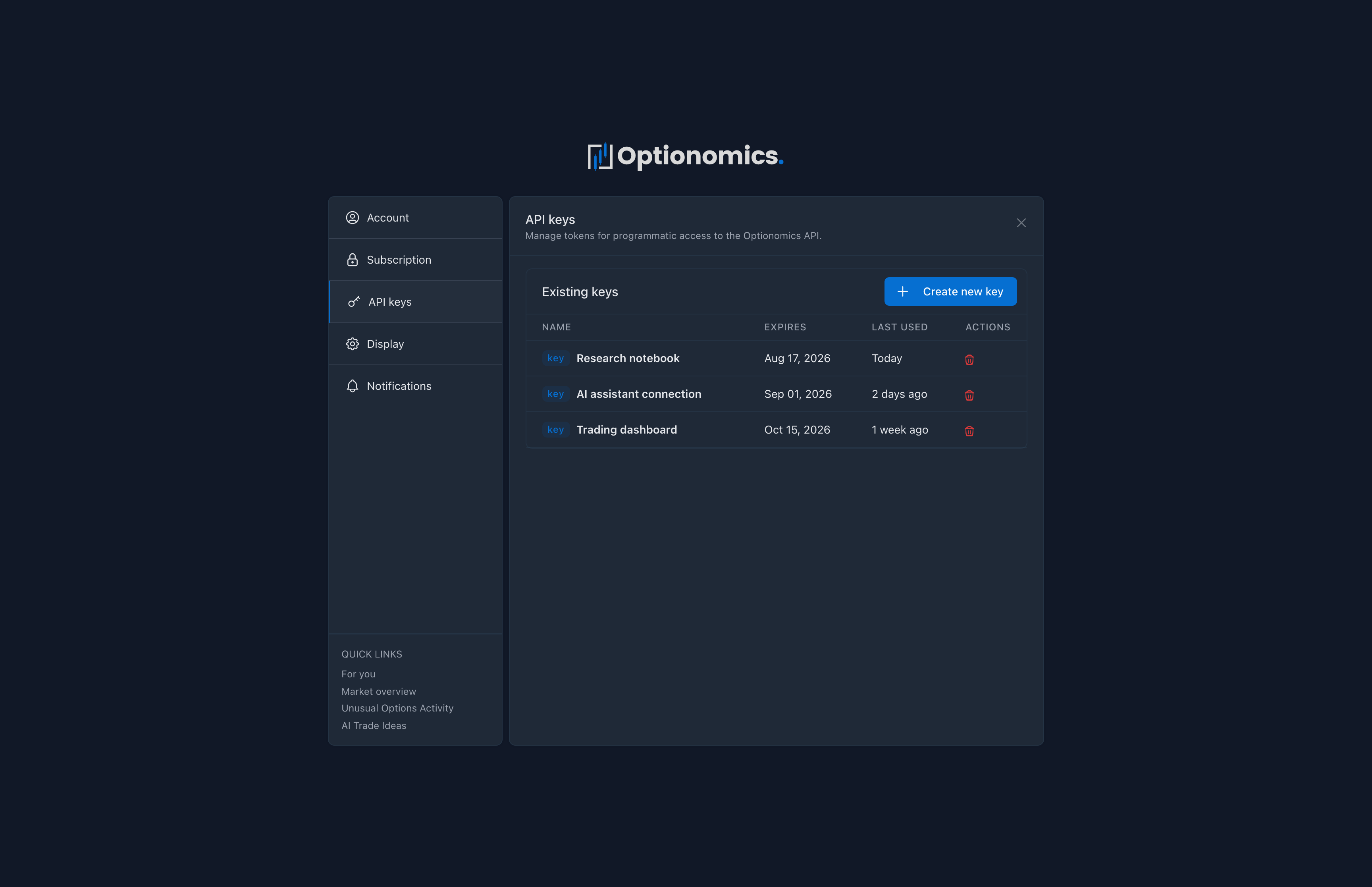Image resolution: width=1372 pixels, height=887 pixels.
Task: Delete the Trading dashboard key
Action: pos(969,431)
